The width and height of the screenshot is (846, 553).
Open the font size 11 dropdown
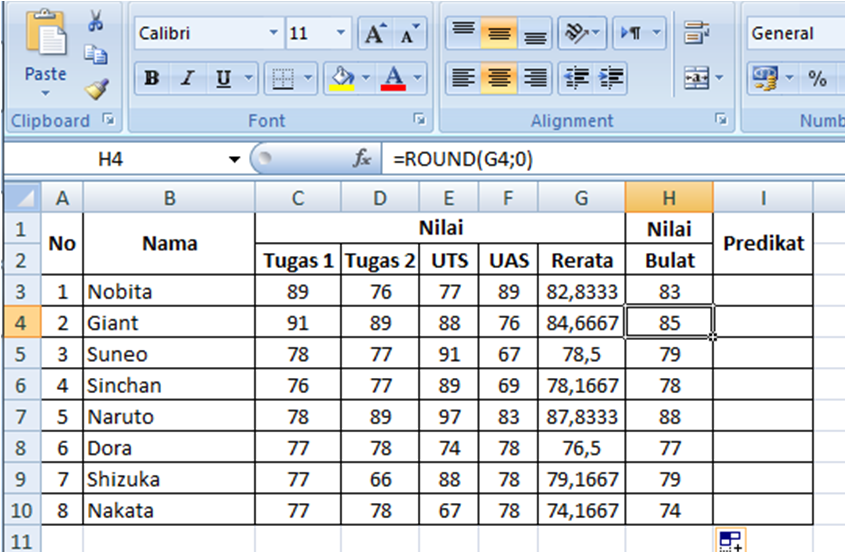coord(341,33)
